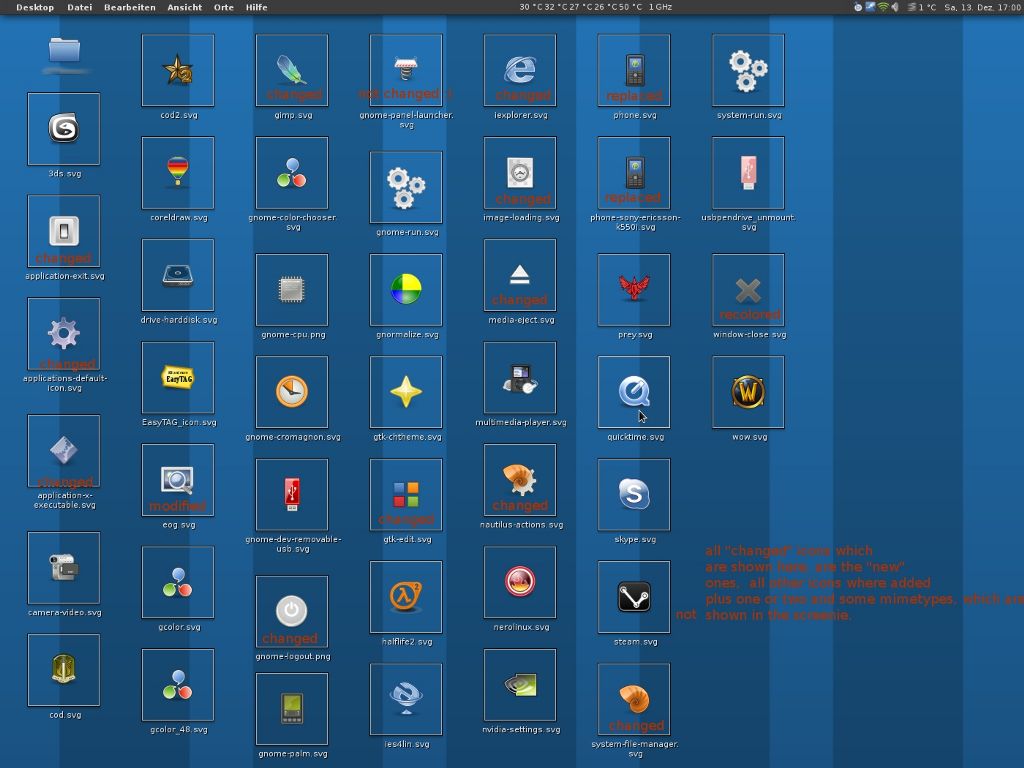Select the gnome-palm.svg icon
Image resolution: width=1024 pixels, height=768 pixels.
(x=292, y=709)
